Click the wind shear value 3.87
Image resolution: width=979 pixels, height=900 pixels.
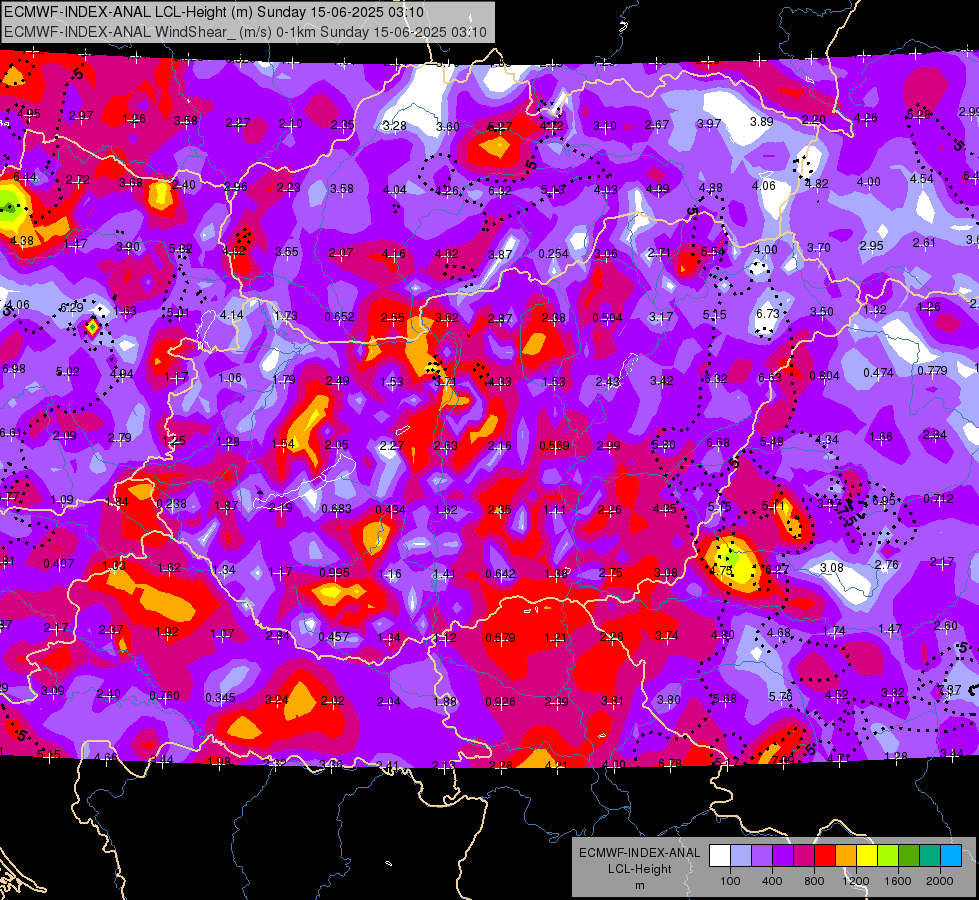500,254
